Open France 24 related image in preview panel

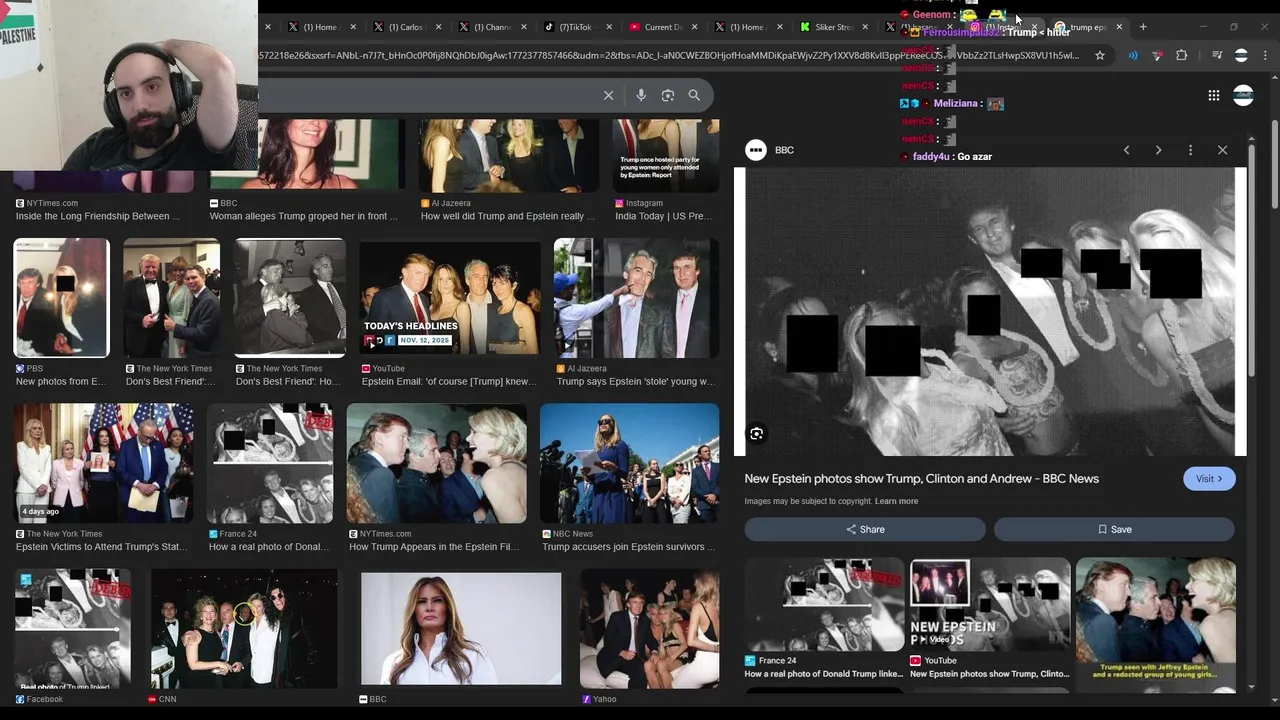(x=824, y=605)
